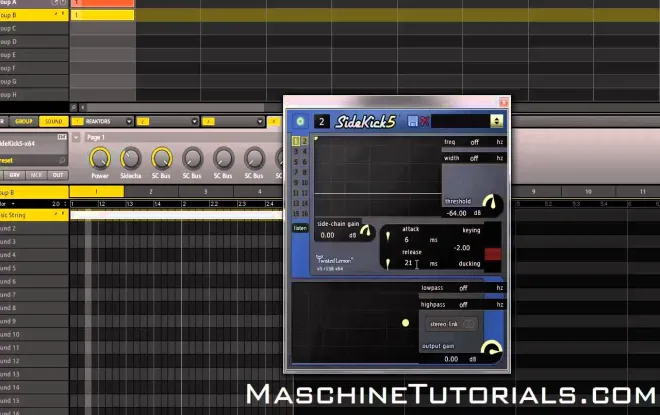Viewport: 660px width, 415px height.
Task: Click plugin window icon beside SideKick5-x64
Action: 62,137
